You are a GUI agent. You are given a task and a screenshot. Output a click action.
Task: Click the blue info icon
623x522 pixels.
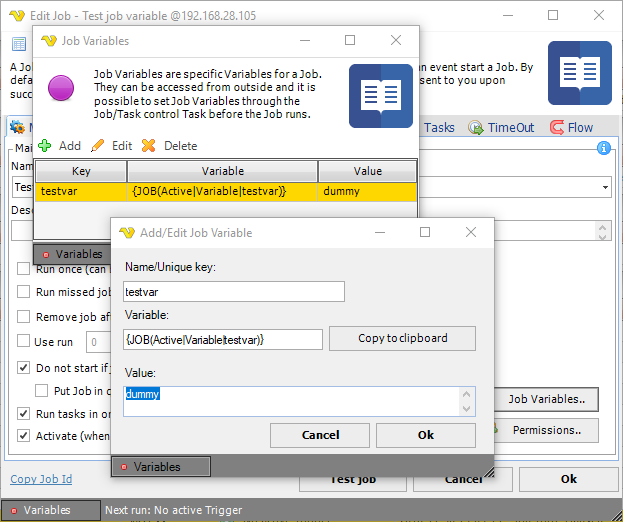pyautogui.click(x=603, y=148)
